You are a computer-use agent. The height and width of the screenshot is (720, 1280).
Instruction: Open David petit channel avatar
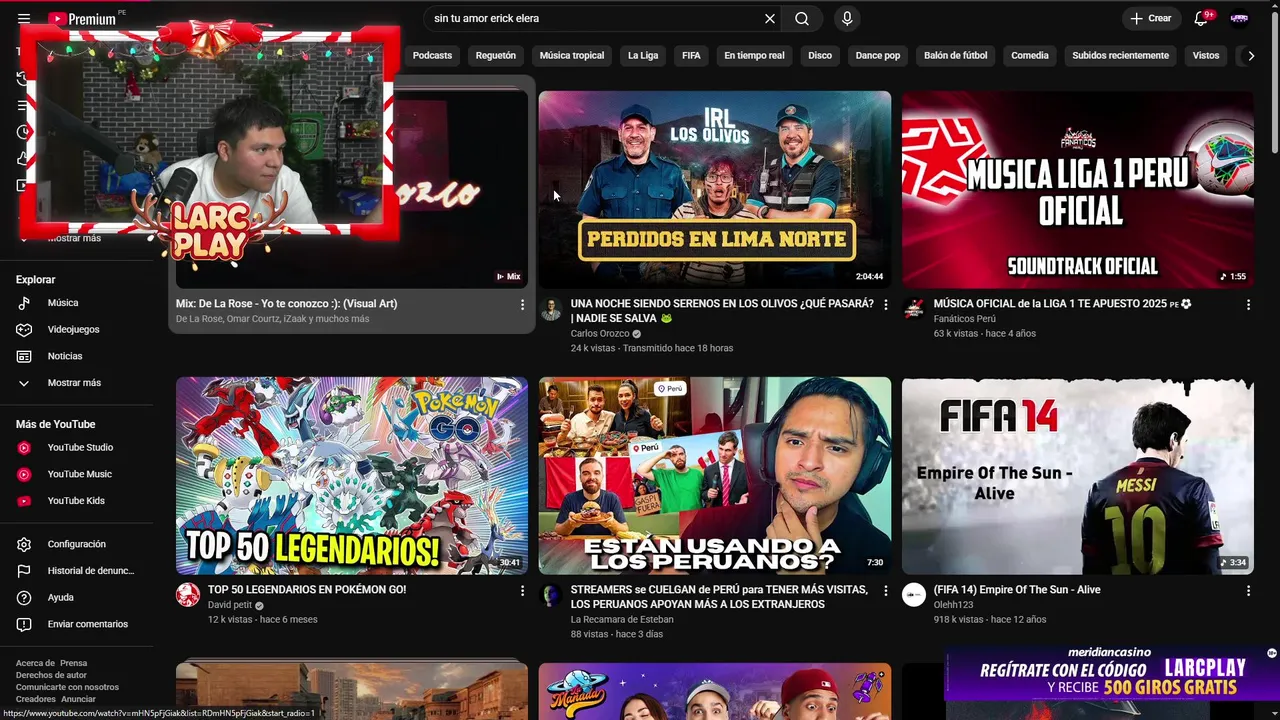pos(188,595)
